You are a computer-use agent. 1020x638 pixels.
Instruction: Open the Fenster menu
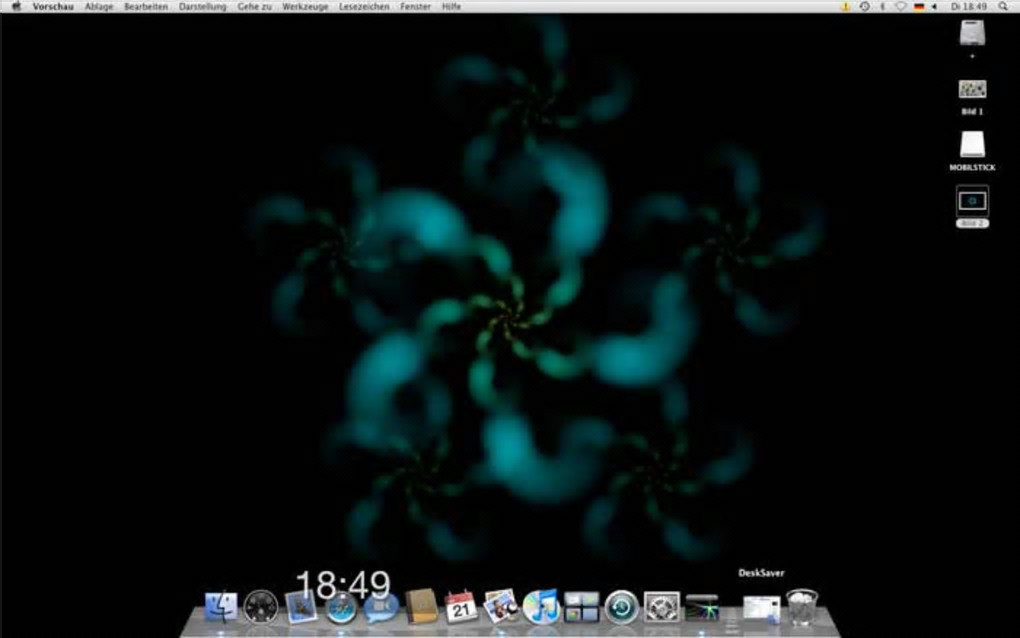coord(415,7)
